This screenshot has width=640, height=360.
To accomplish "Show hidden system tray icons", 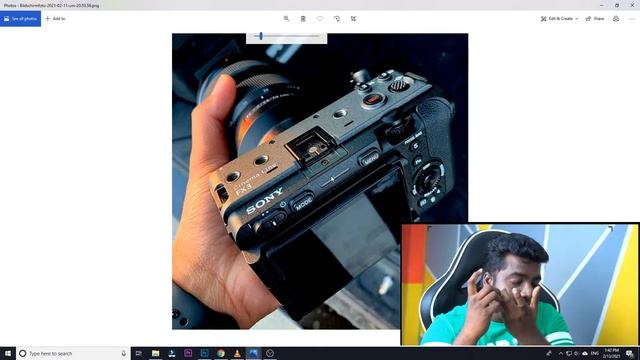I will [x=560, y=353].
